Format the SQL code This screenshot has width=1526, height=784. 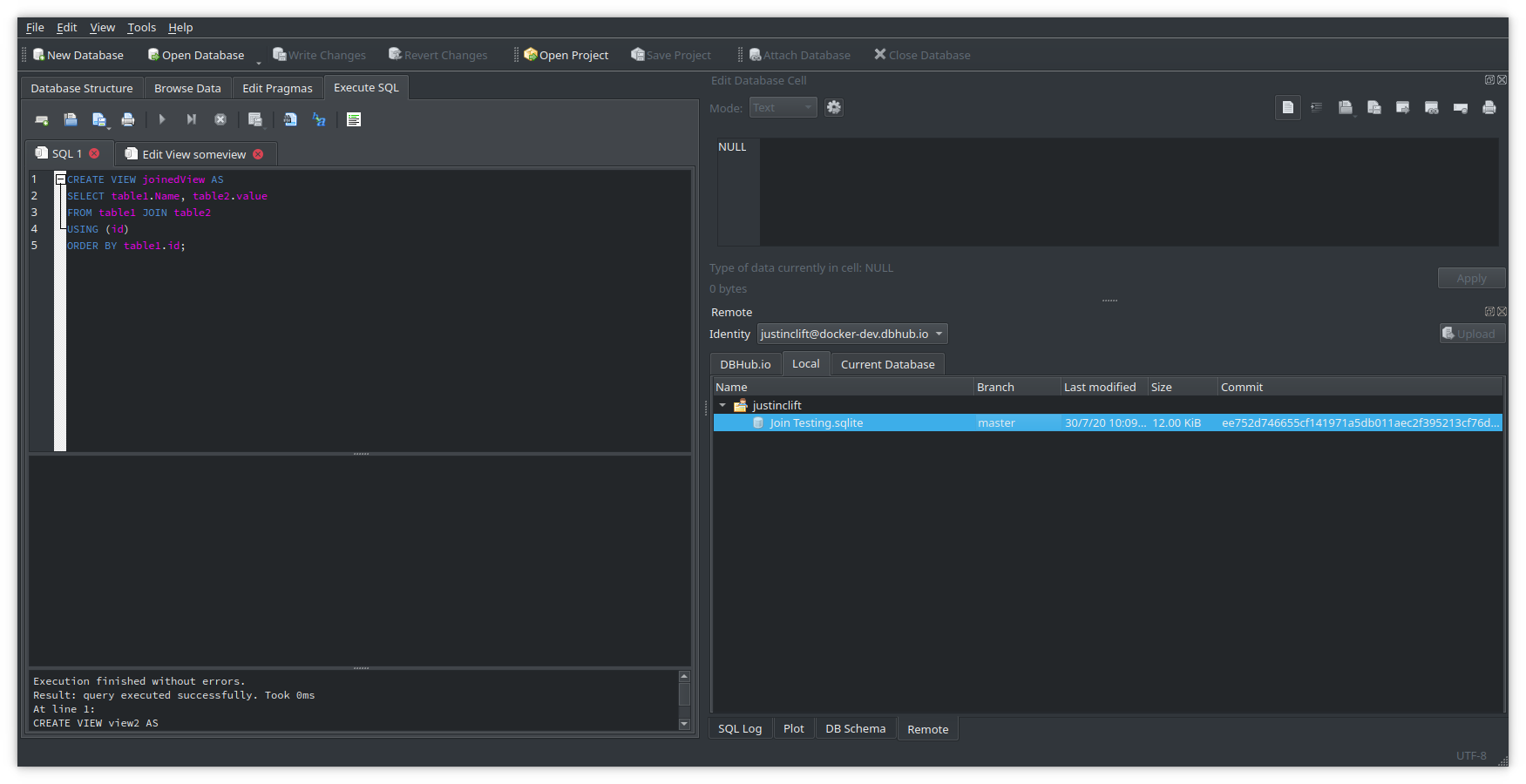(x=319, y=119)
